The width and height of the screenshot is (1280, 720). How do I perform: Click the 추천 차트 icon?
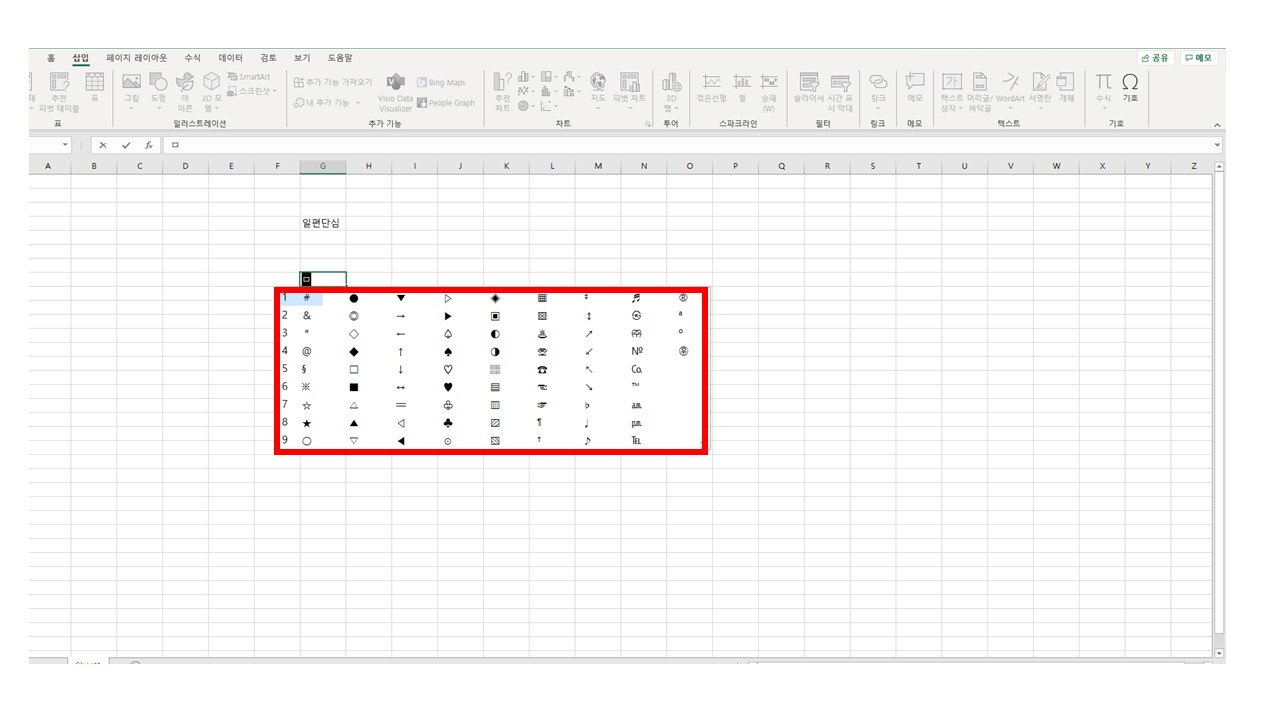(x=502, y=92)
